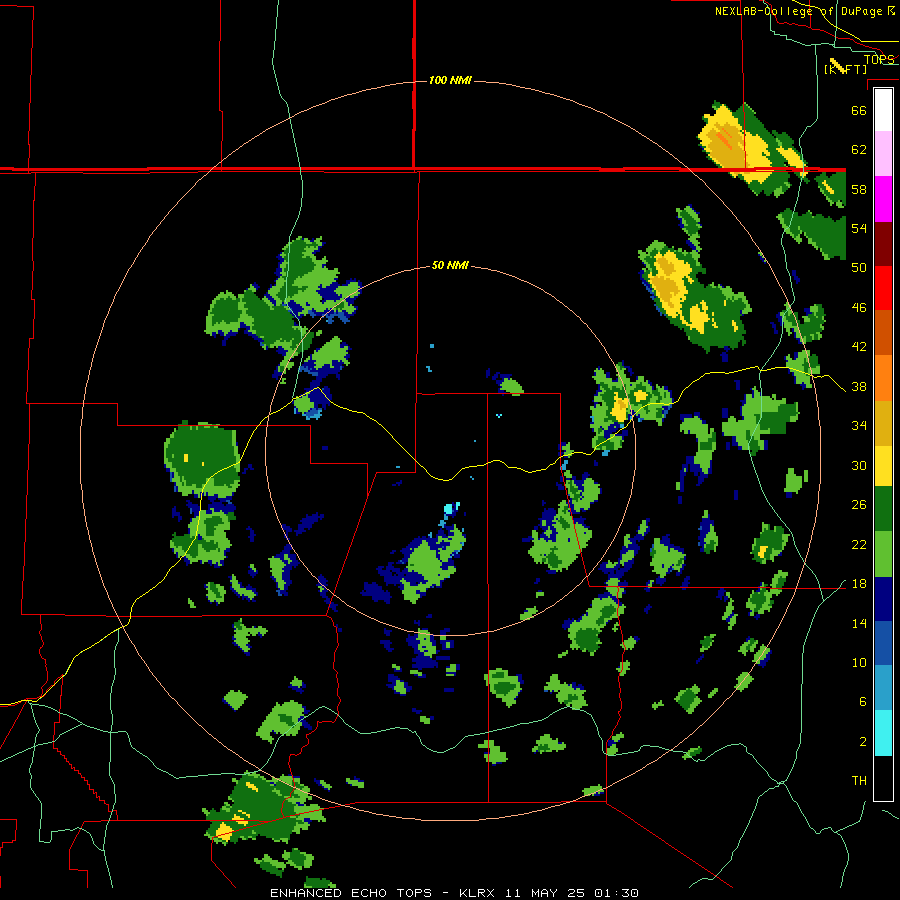The image size is (900, 900).
Task: Click the dark green legend band
Action: coord(883,509)
